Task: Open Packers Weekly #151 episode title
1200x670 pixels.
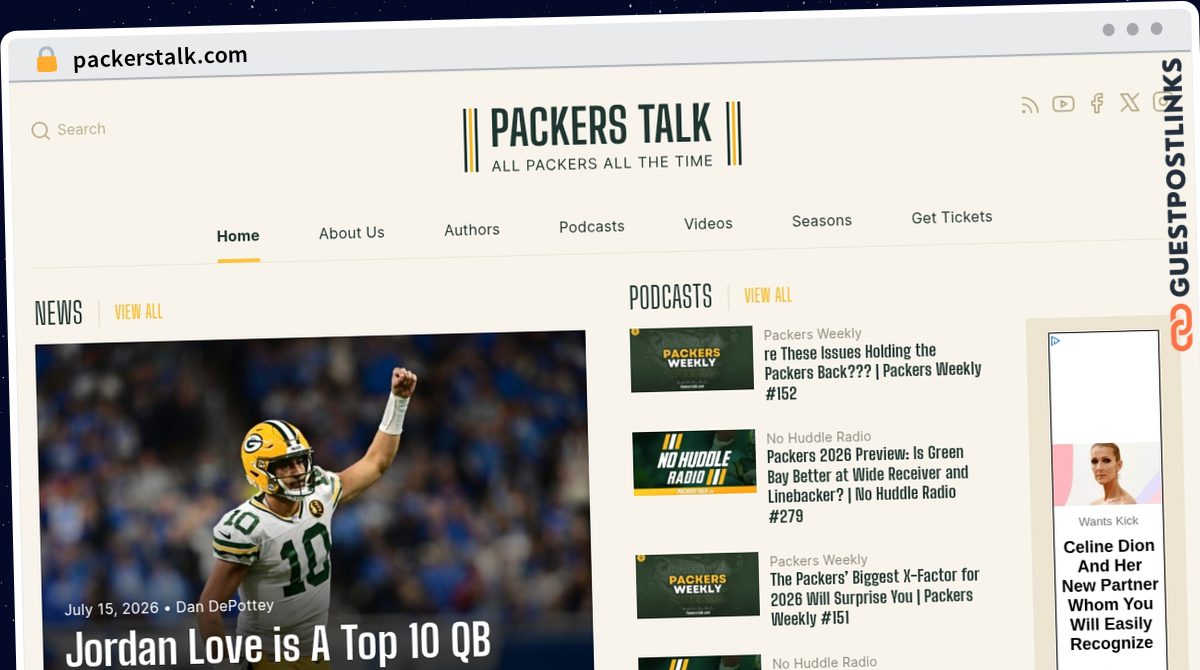Action: click(875, 597)
